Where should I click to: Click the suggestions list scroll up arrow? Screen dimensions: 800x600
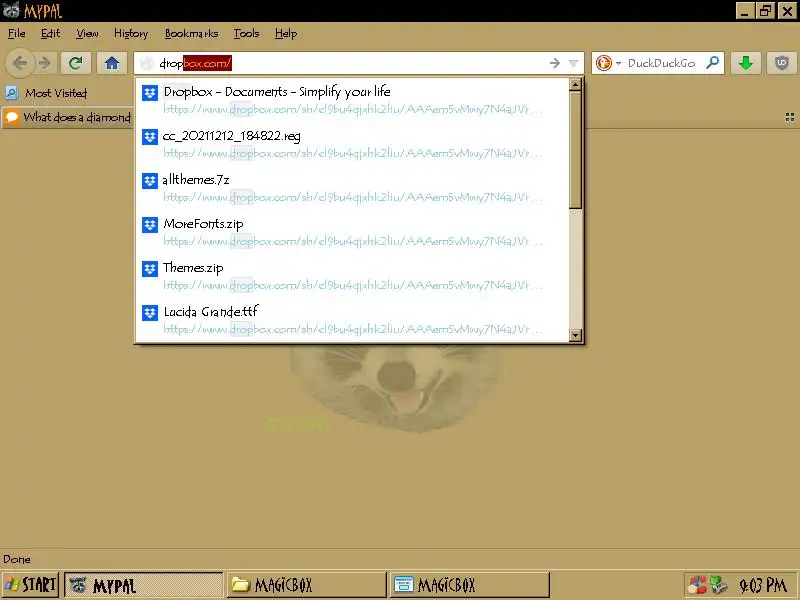coord(575,85)
